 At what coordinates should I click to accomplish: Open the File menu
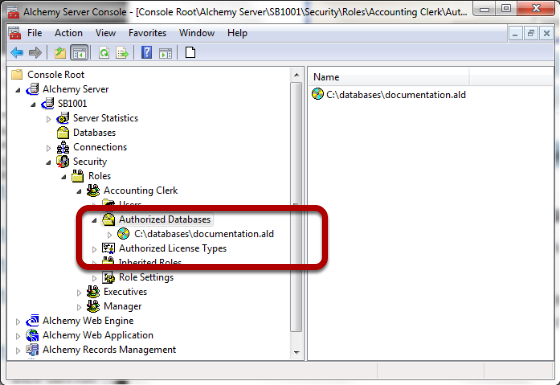point(35,33)
